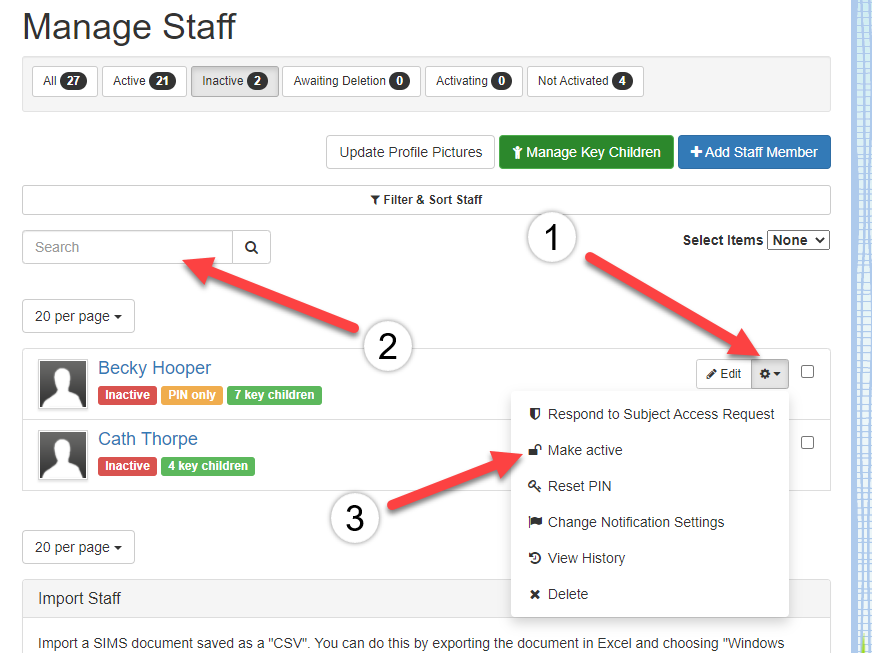This screenshot has width=872, height=653.
Task: Click Becky Hooper's profile picture
Action: 63,384
